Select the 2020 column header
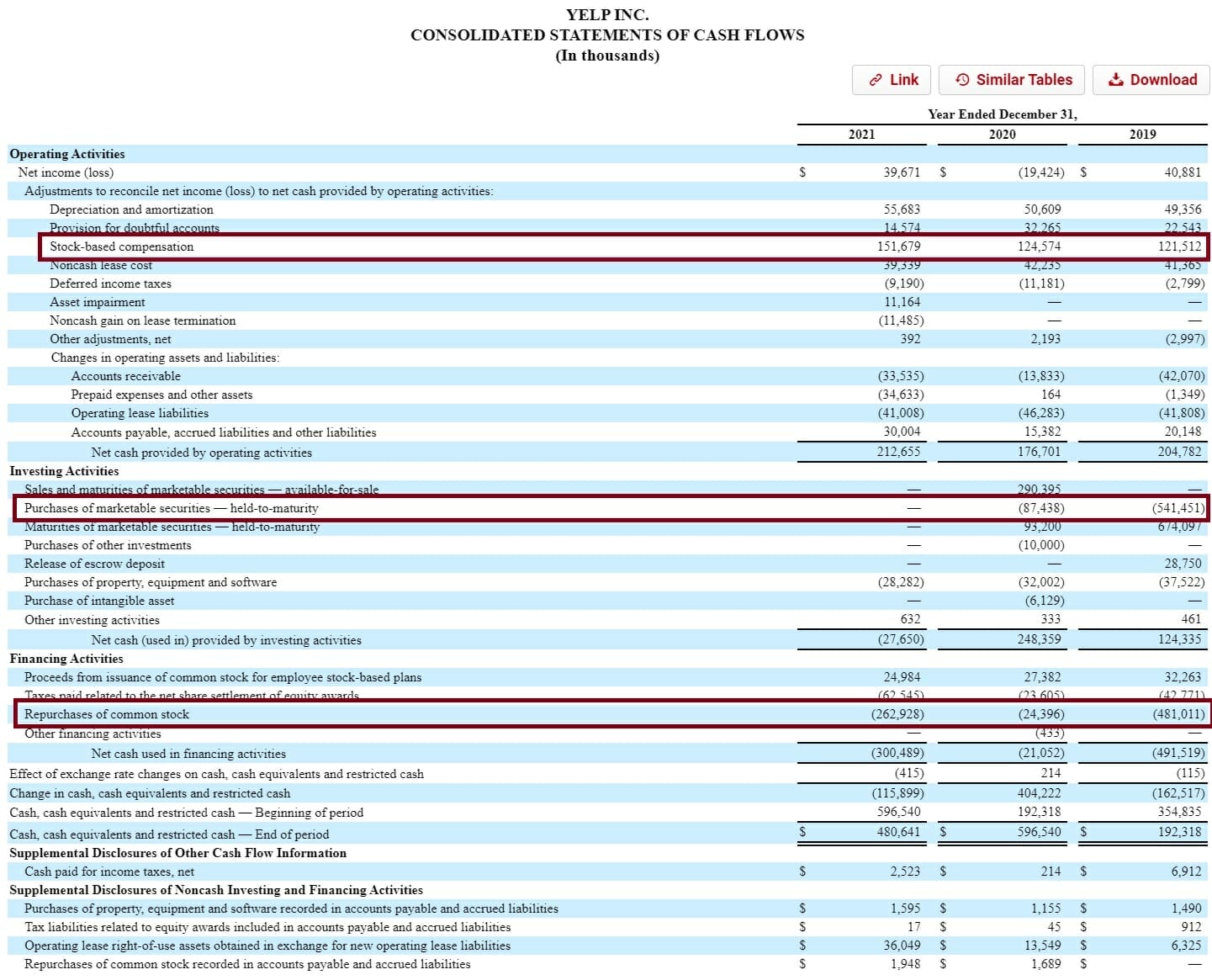 (1004, 134)
